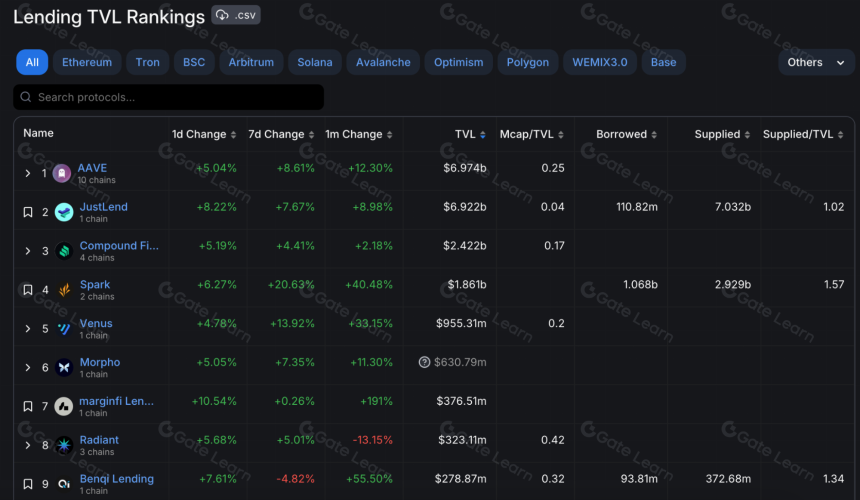Filter lending protocols by Optimism
The image size is (860, 500).
tap(459, 62)
